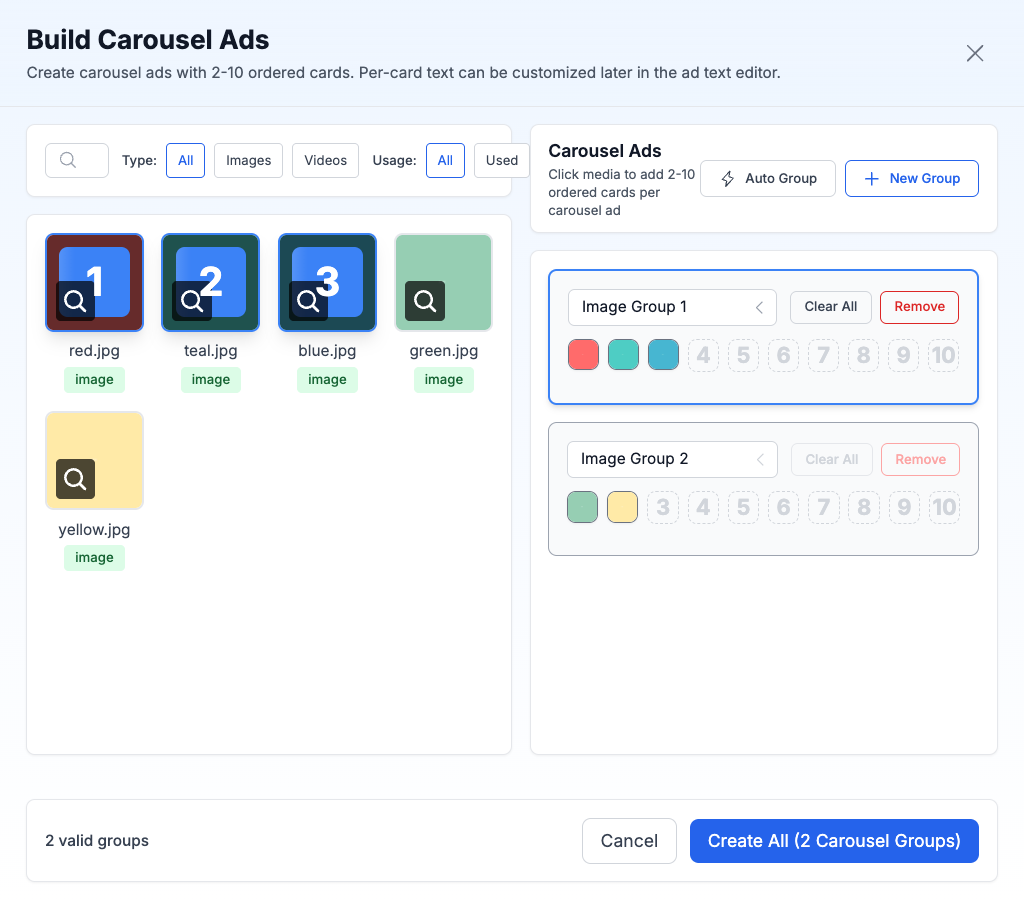Expand Image Group 2 chevron
The height and width of the screenshot is (900, 1024).
tap(759, 459)
